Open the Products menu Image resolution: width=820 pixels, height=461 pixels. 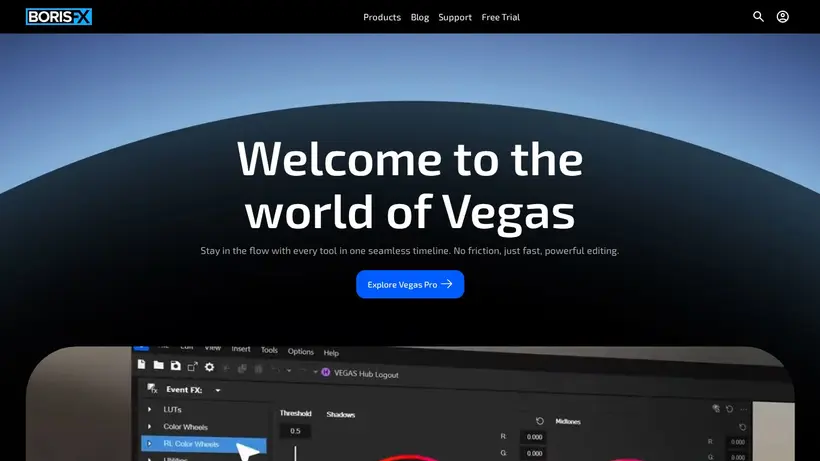(x=382, y=17)
